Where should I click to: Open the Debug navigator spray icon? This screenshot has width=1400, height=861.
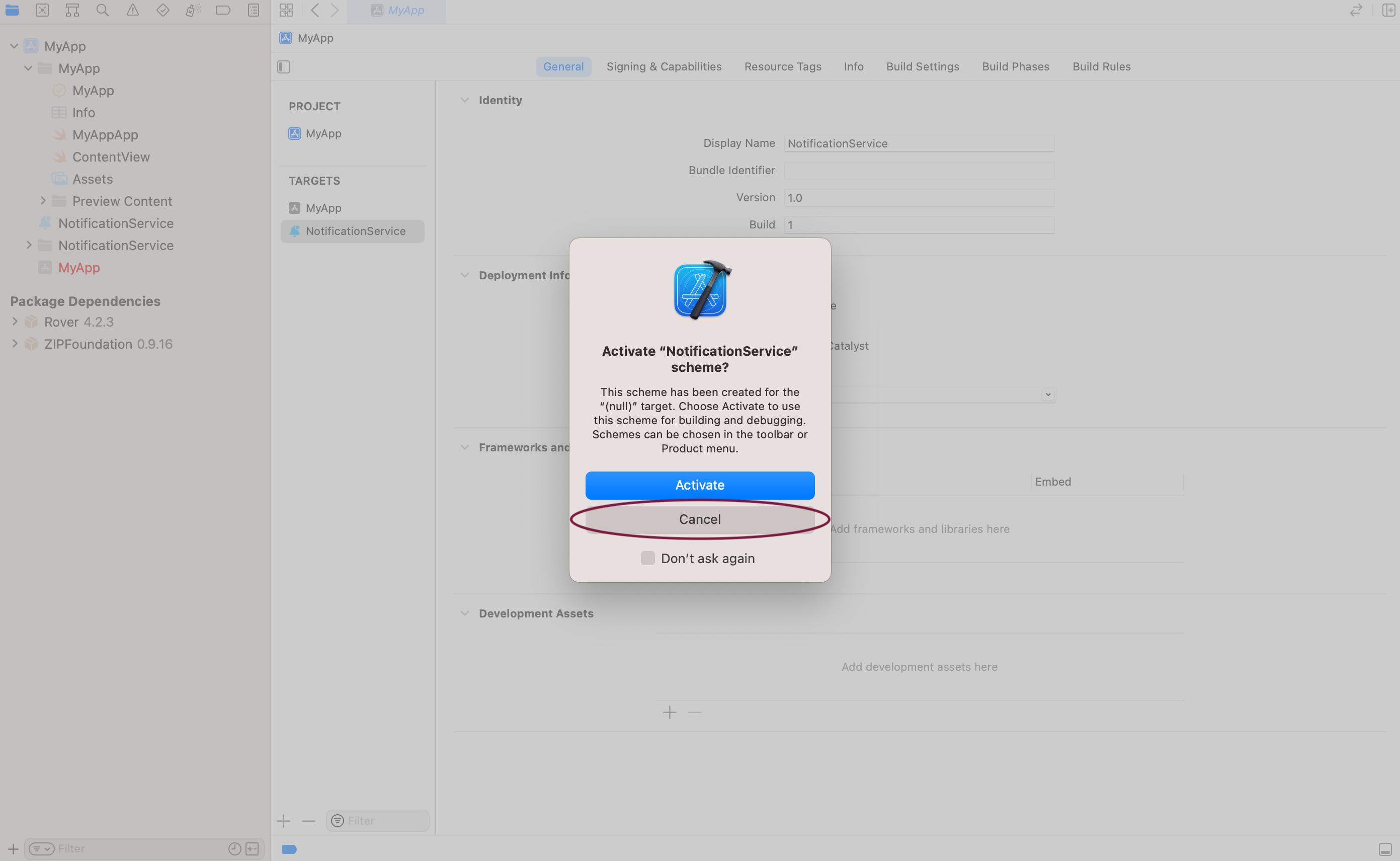(193, 10)
